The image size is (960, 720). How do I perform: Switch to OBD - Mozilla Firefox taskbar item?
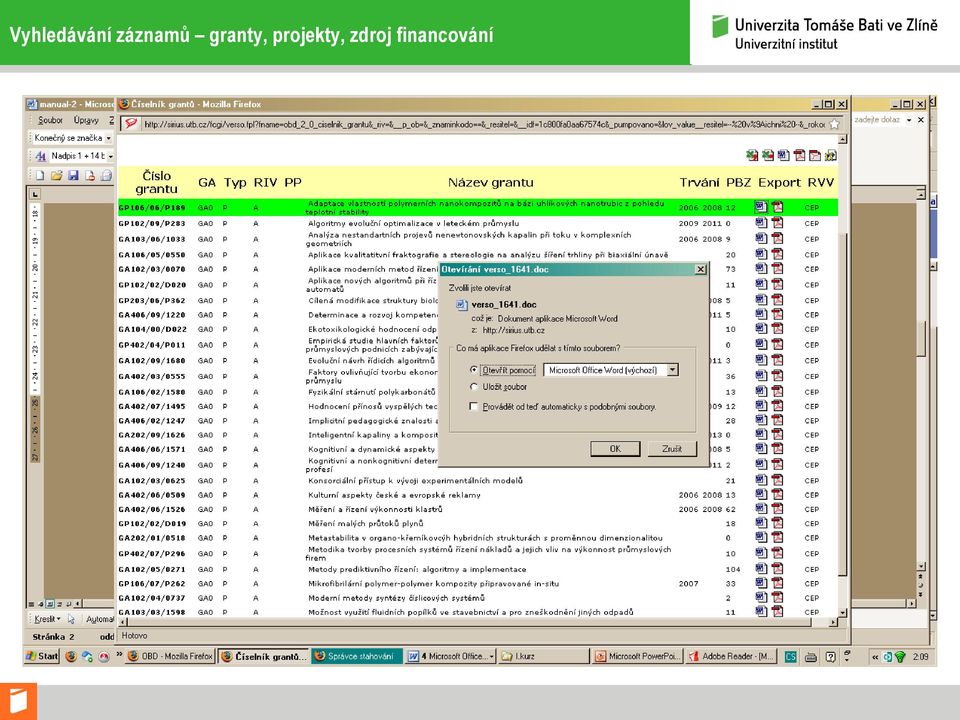click(x=170, y=656)
